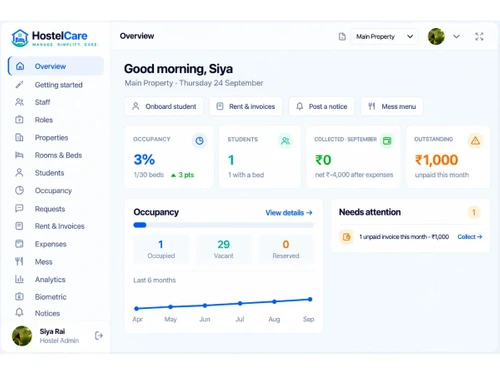Click the Overview home icon in sidebar
The height and width of the screenshot is (375, 500).
click(x=20, y=66)
